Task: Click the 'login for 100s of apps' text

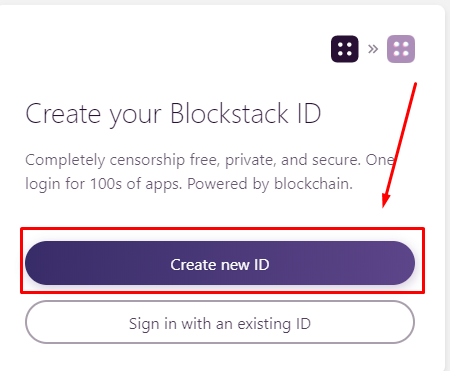Action: [x=104, y=184]
